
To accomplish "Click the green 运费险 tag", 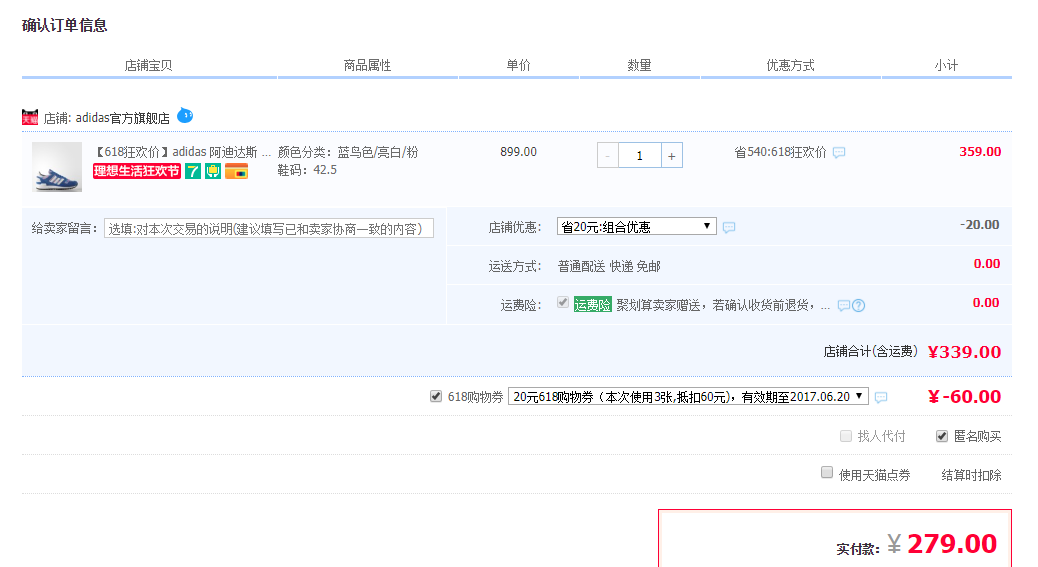I will pyautogui.click(x=592, y=305).
